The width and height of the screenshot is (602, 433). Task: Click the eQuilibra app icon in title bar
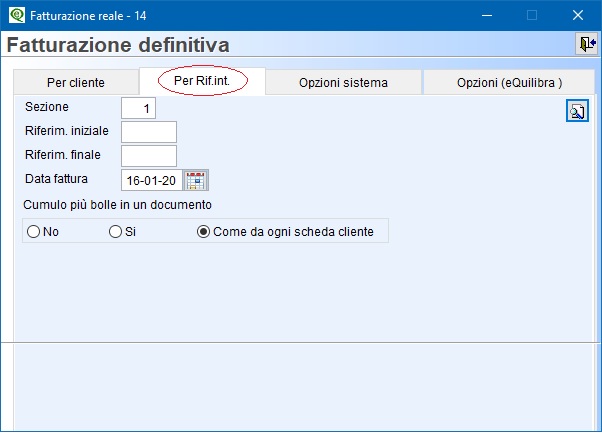(17, 15)
